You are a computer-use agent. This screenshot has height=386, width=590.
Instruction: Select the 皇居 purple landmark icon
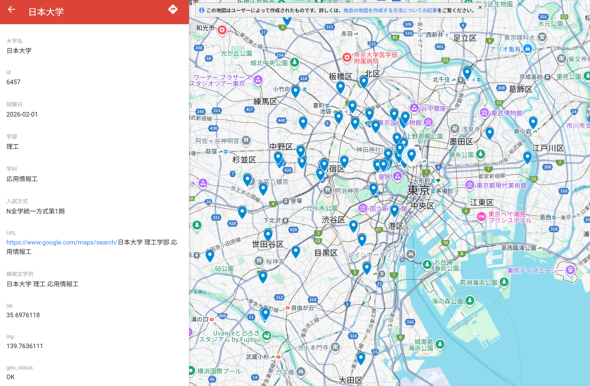click(398, 176)
